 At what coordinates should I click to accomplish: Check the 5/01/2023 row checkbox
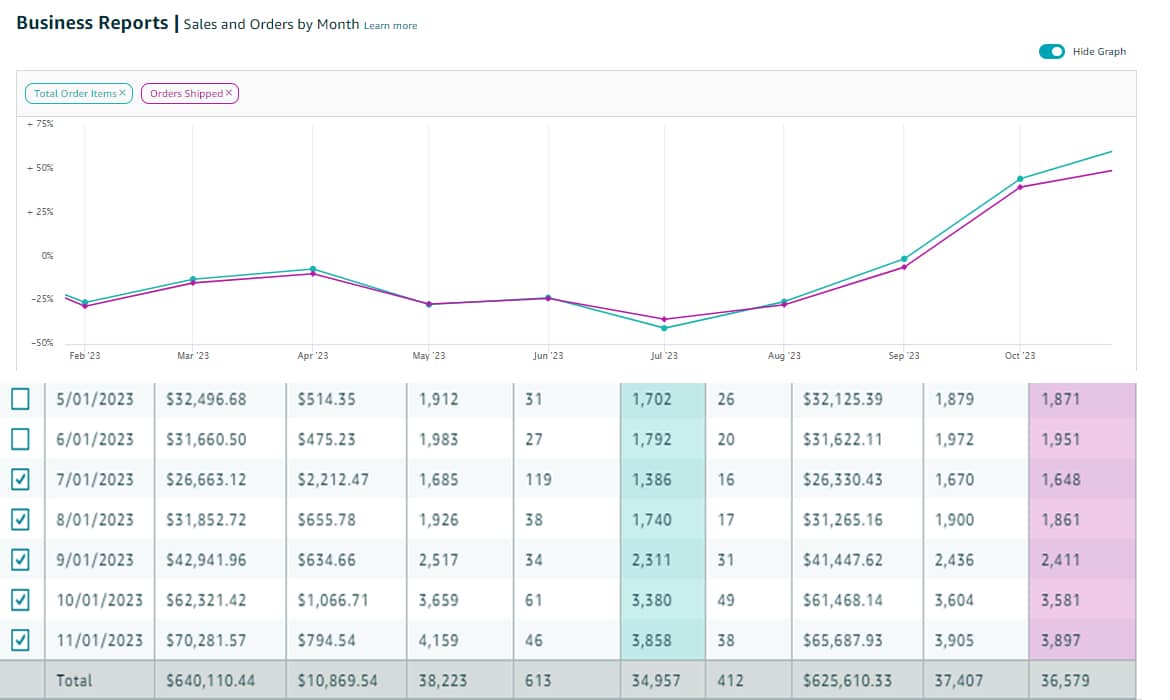pos(21,399)
